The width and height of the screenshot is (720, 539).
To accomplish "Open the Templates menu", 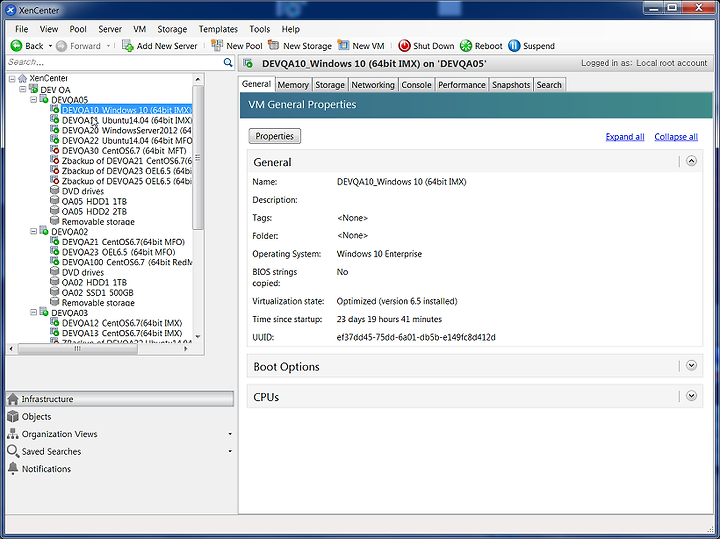I will [218, 29].
